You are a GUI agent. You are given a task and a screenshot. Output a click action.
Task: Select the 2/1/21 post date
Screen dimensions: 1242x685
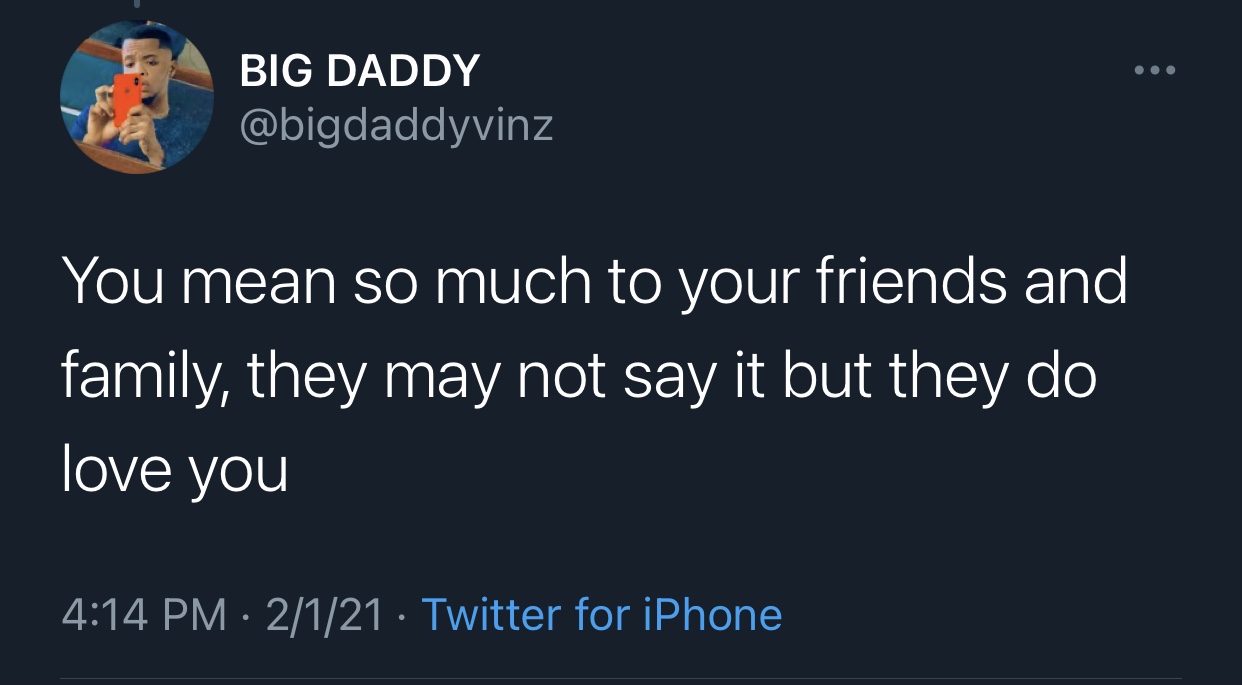[325, 614]
